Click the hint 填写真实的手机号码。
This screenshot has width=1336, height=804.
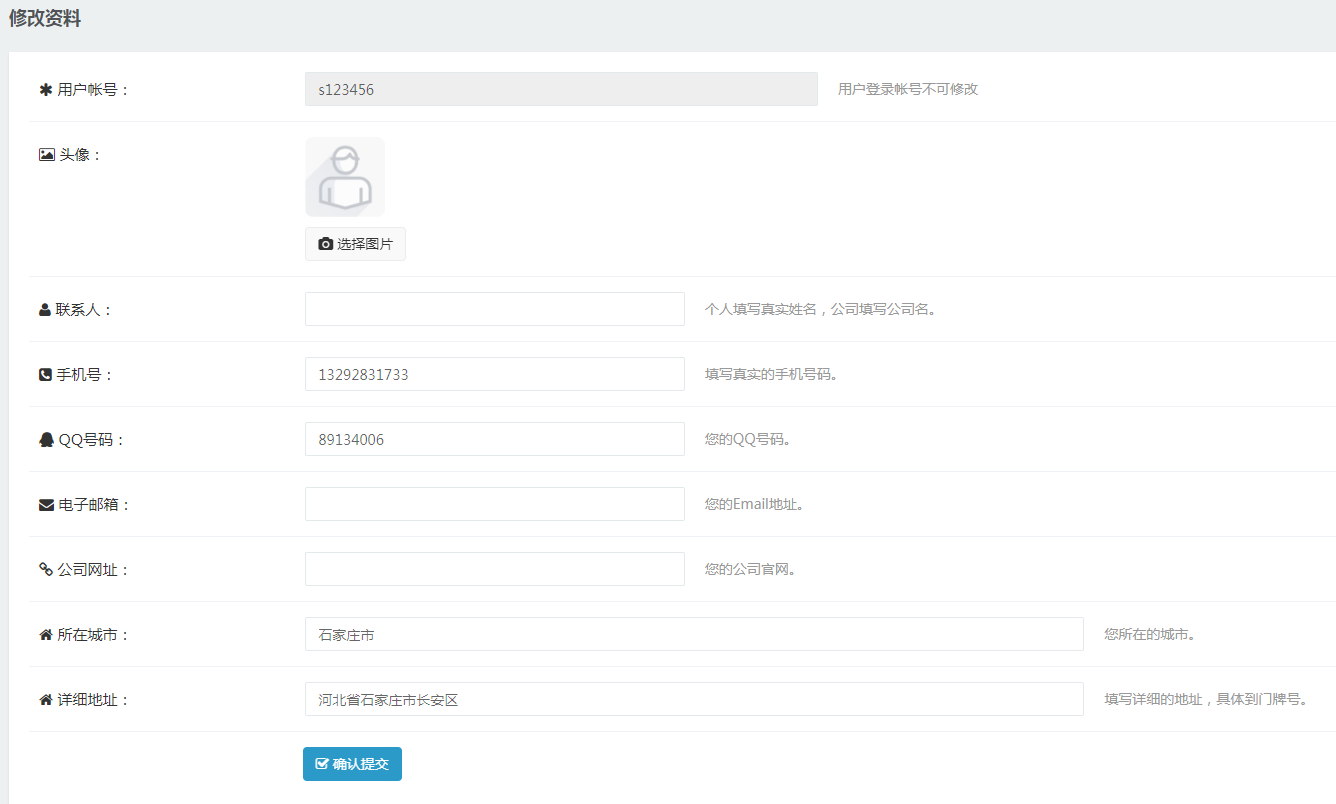point(771,374)
